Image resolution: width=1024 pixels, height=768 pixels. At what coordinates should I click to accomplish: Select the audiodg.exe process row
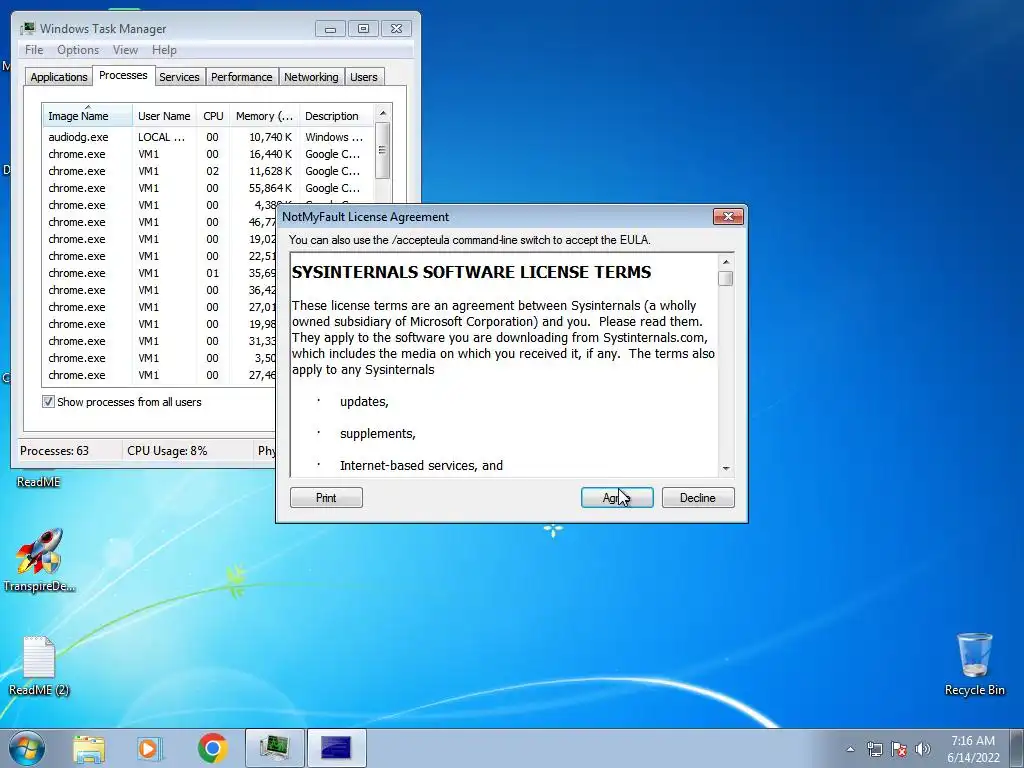point(208,137)
